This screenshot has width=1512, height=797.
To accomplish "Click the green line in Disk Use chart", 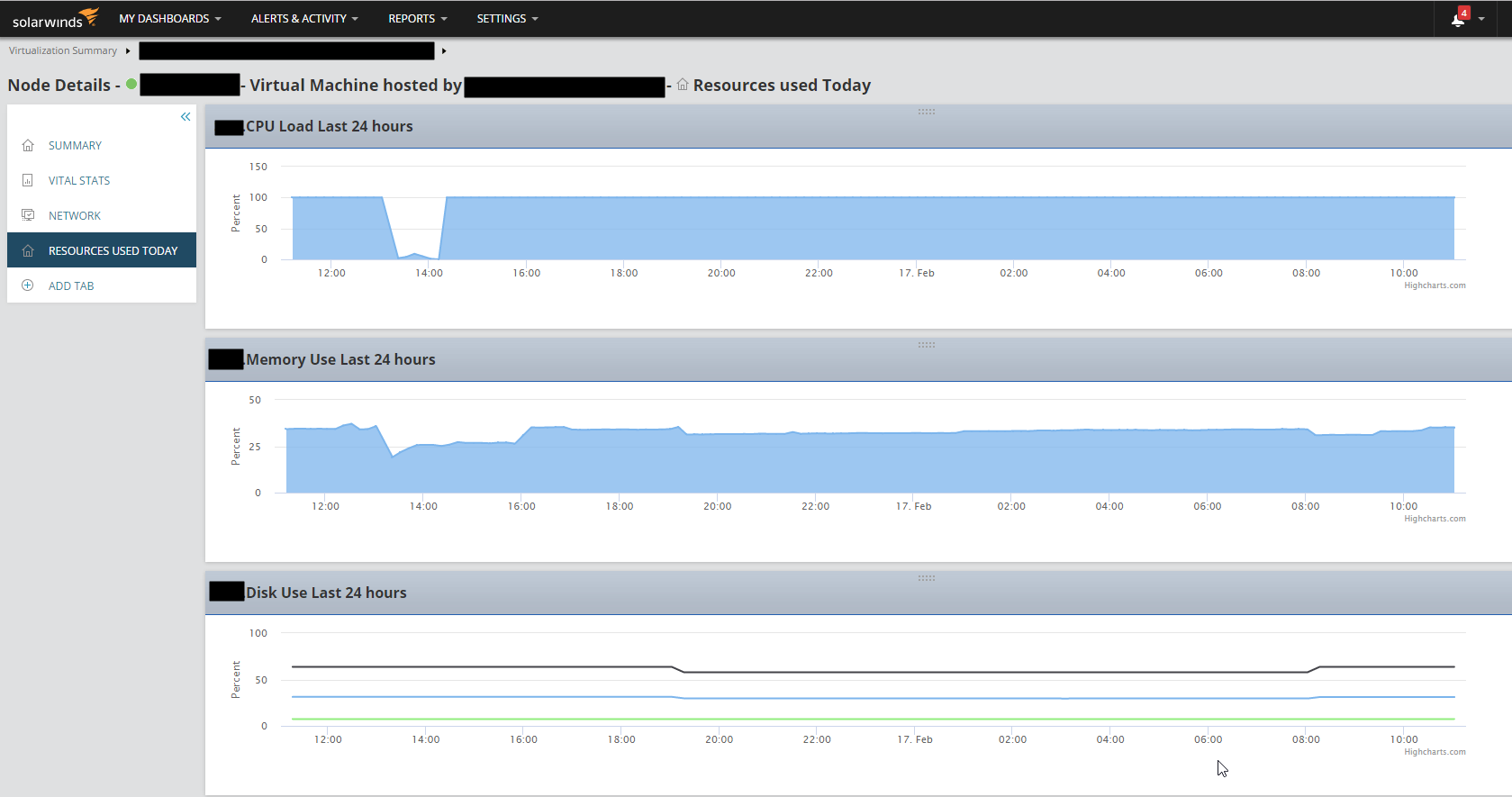I will (x=874, y=719).
